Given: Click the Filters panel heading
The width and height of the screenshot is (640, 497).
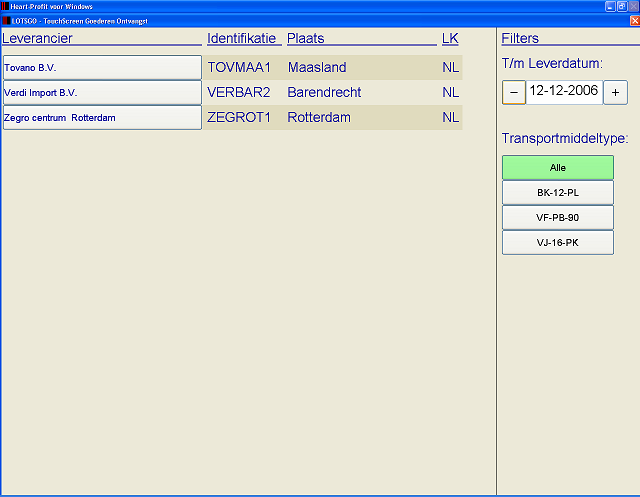Looking at the screenshot, I should (520, 38).
